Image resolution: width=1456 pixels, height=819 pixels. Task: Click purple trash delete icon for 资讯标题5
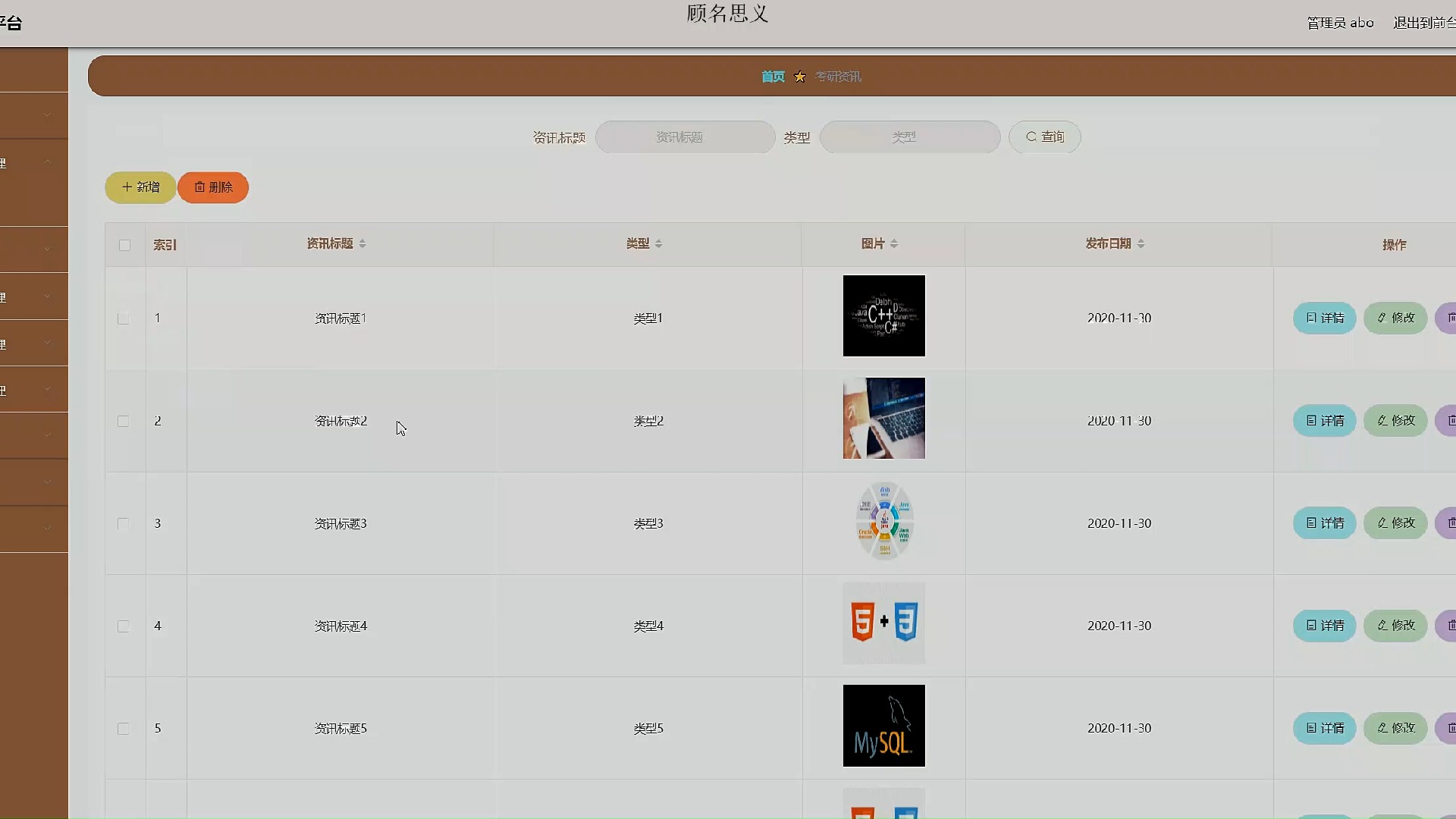point(1447,728)
